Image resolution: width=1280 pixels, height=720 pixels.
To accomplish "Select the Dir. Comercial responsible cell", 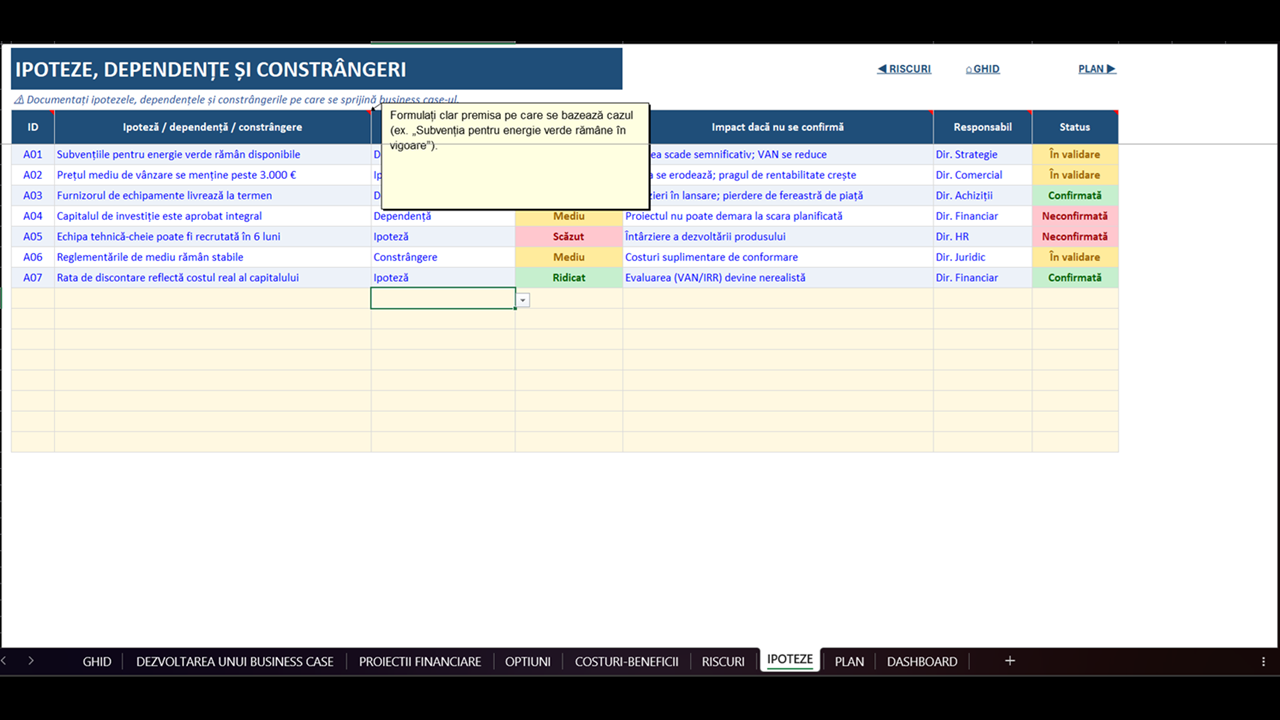I will (983, 175).
